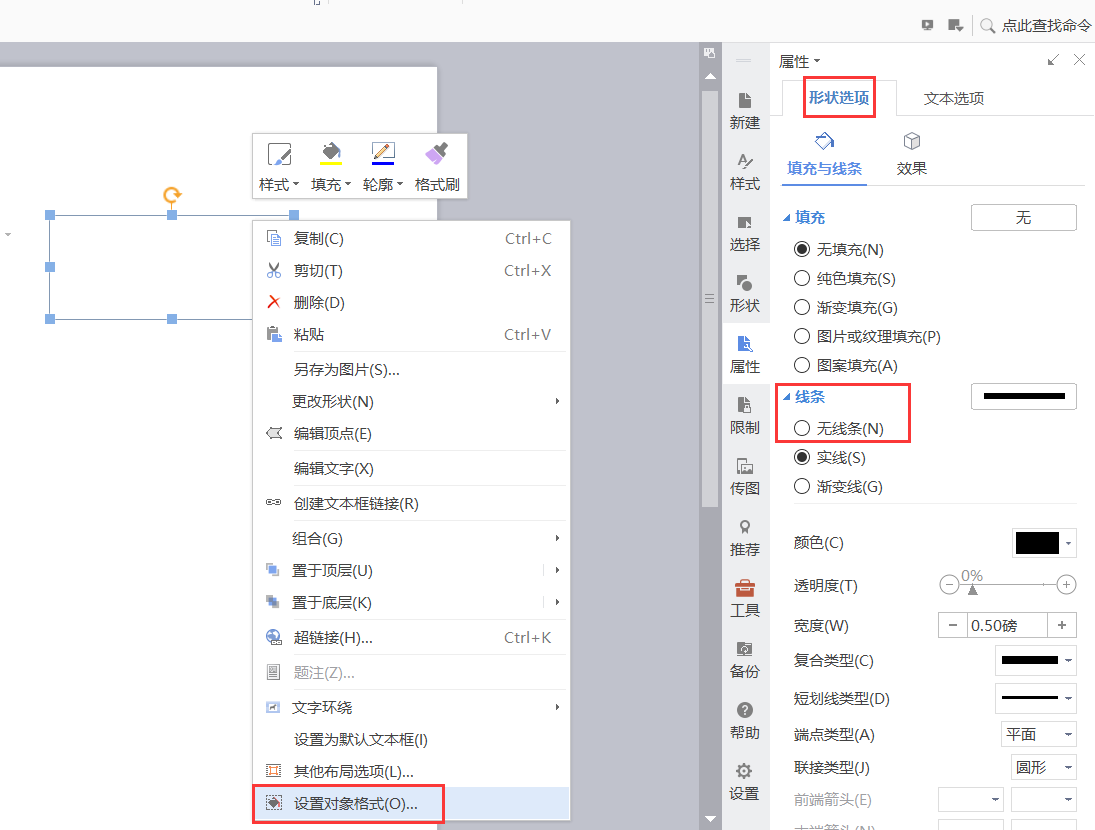
Task: Open 传图 panel in sidebar
Action: click(744, 477)
